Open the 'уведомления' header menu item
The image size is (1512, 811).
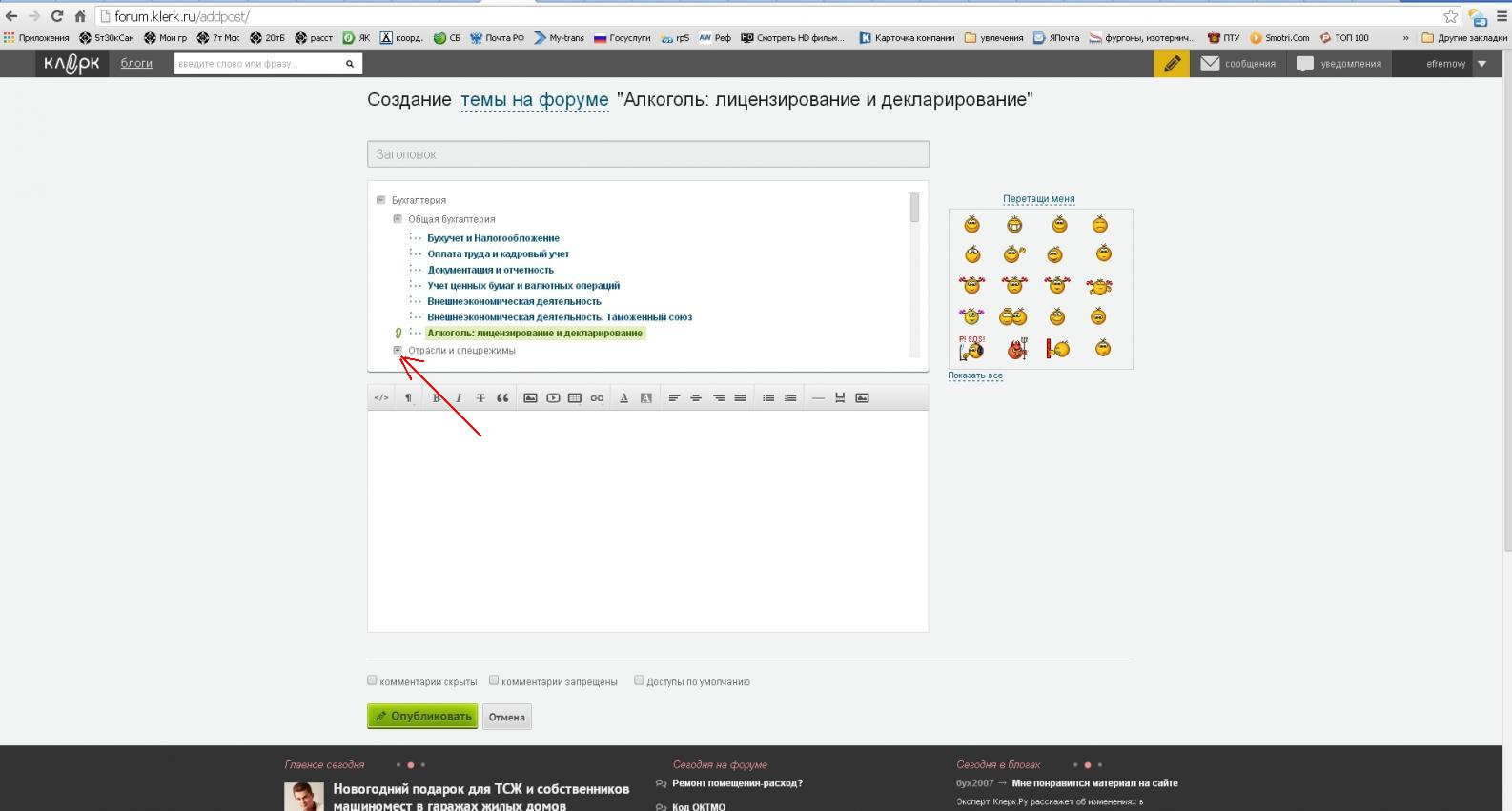(1339, 64)
